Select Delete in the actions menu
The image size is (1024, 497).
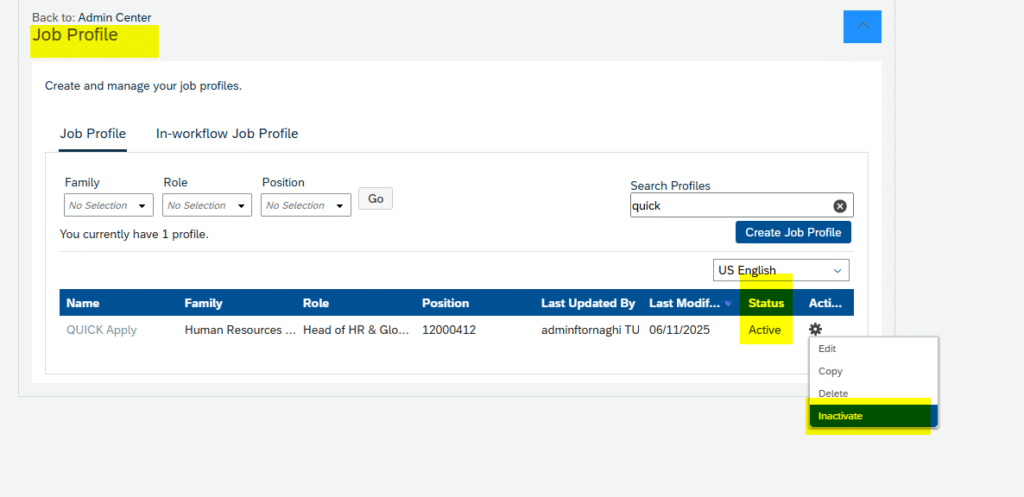tap(833, 394)
